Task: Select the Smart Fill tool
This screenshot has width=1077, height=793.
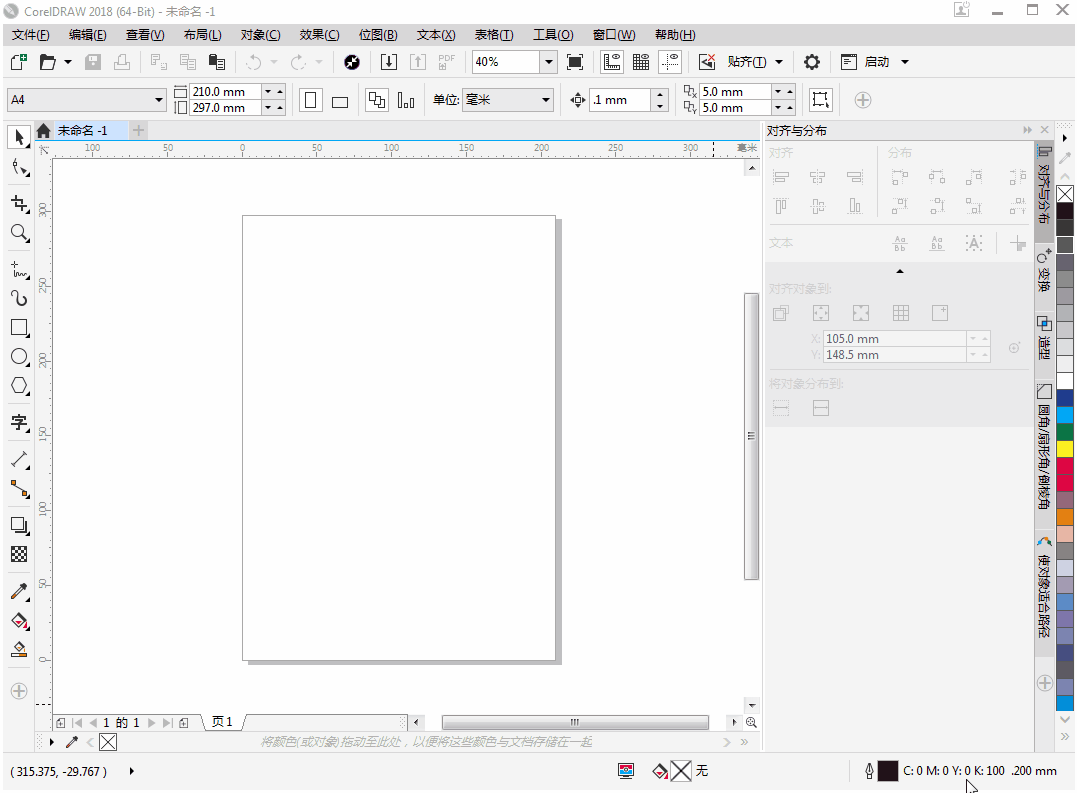Action: coord(19,650)
